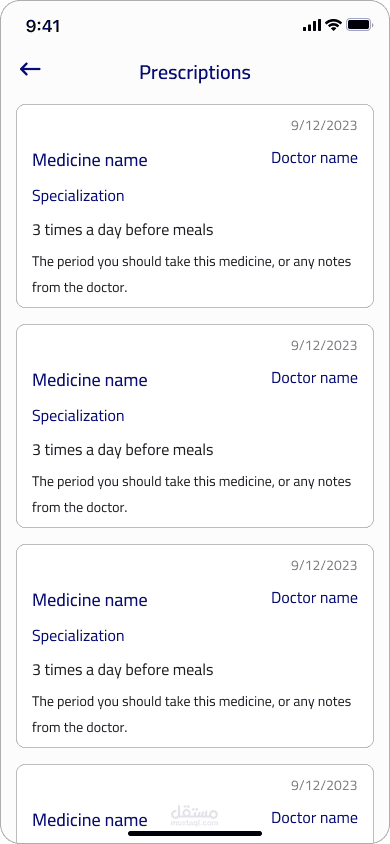Tap Specialization in the second prescription card
This screenshot has width=390, height=844.
78,416
